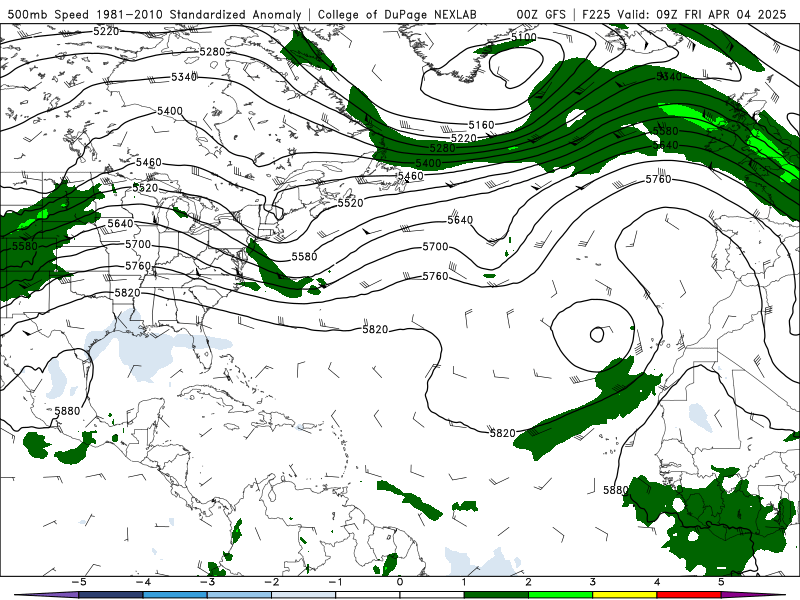Click the '00Z GFS' model run label
This screenshot has width=800, height=600.
(x=541, y=14)
